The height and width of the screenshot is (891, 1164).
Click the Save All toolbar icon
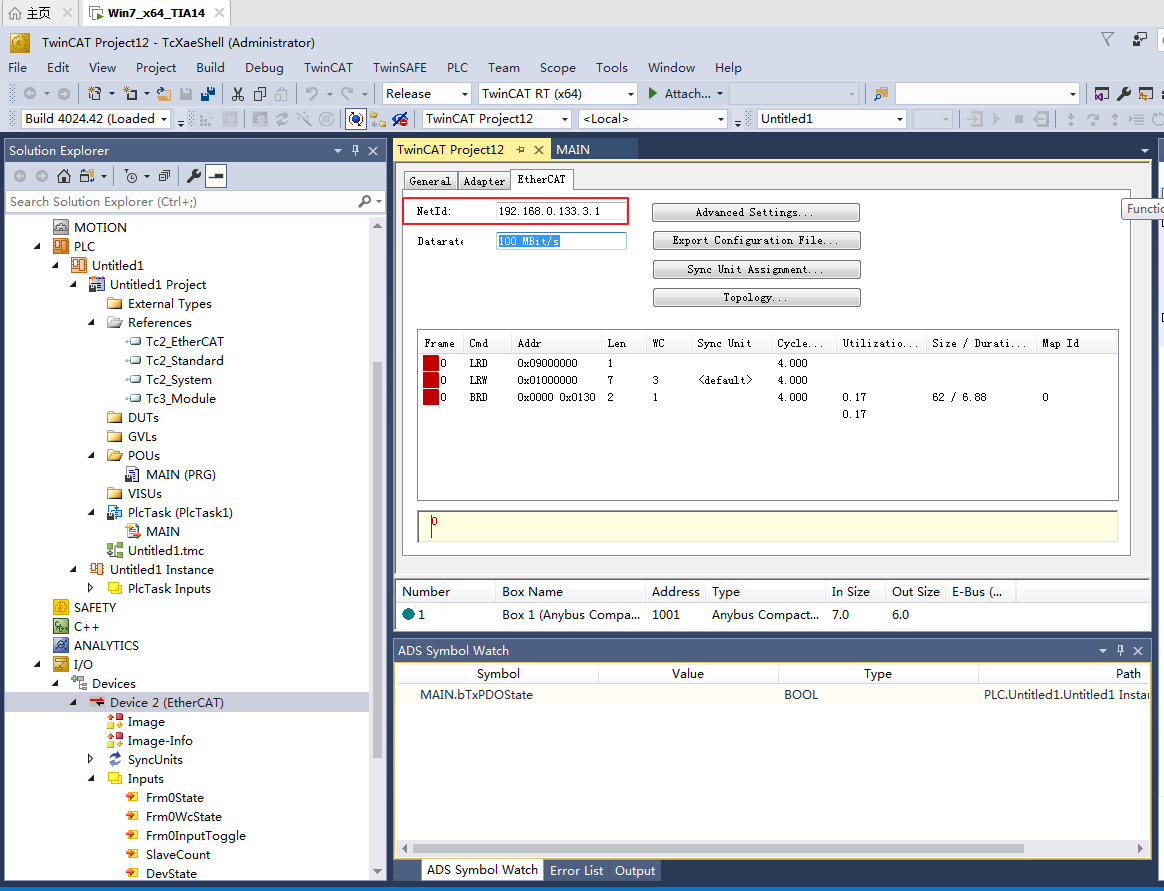coord(208,94)
